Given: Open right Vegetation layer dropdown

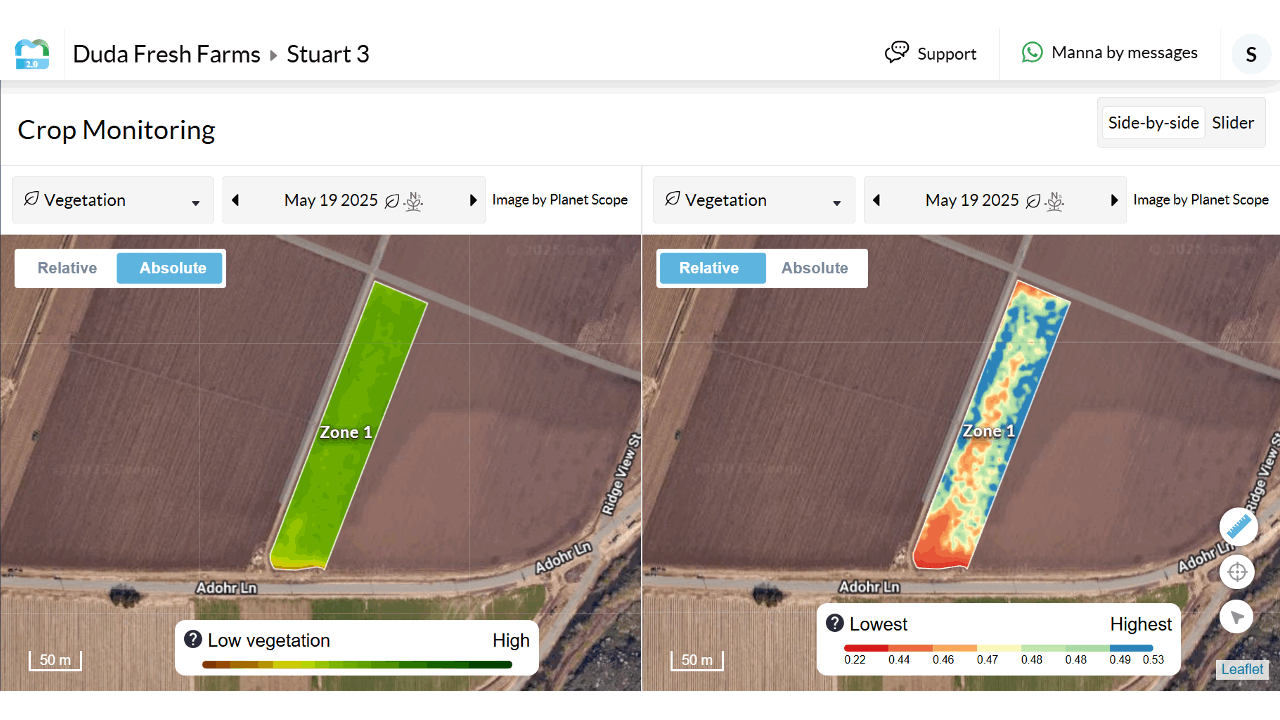Looking at the screenshot, I should (x=754, y=200).
